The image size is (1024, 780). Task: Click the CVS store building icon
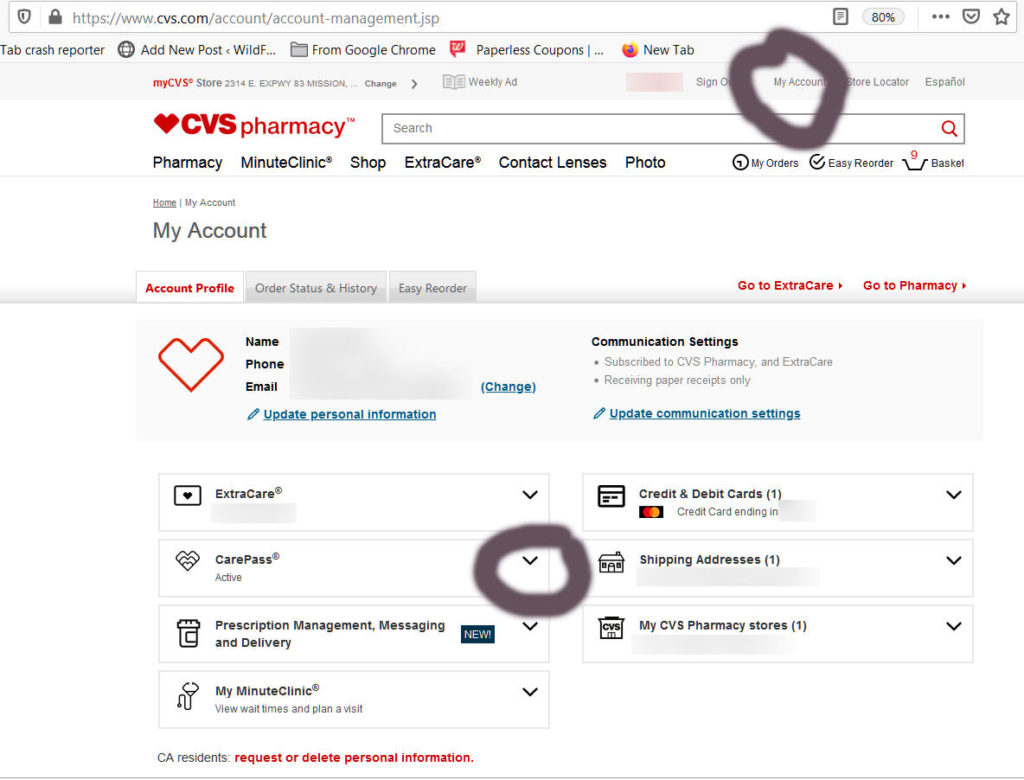[611, 628]
